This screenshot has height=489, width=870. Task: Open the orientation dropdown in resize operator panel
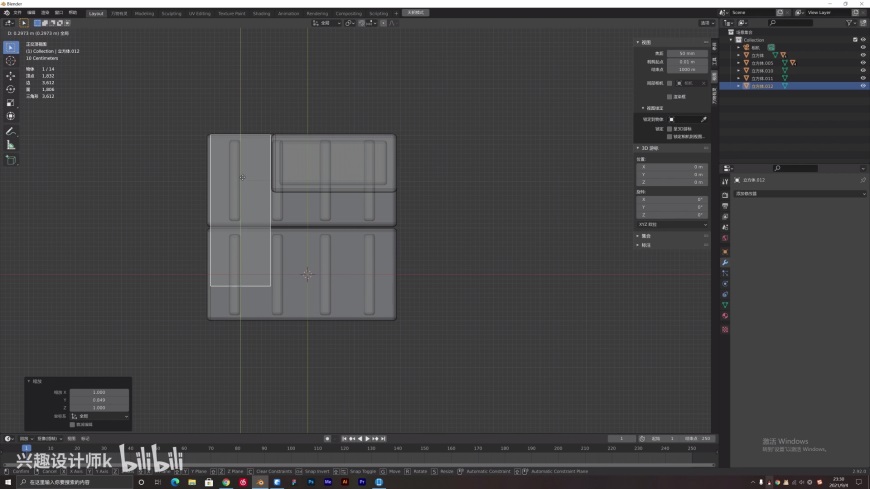coord(99,416)
